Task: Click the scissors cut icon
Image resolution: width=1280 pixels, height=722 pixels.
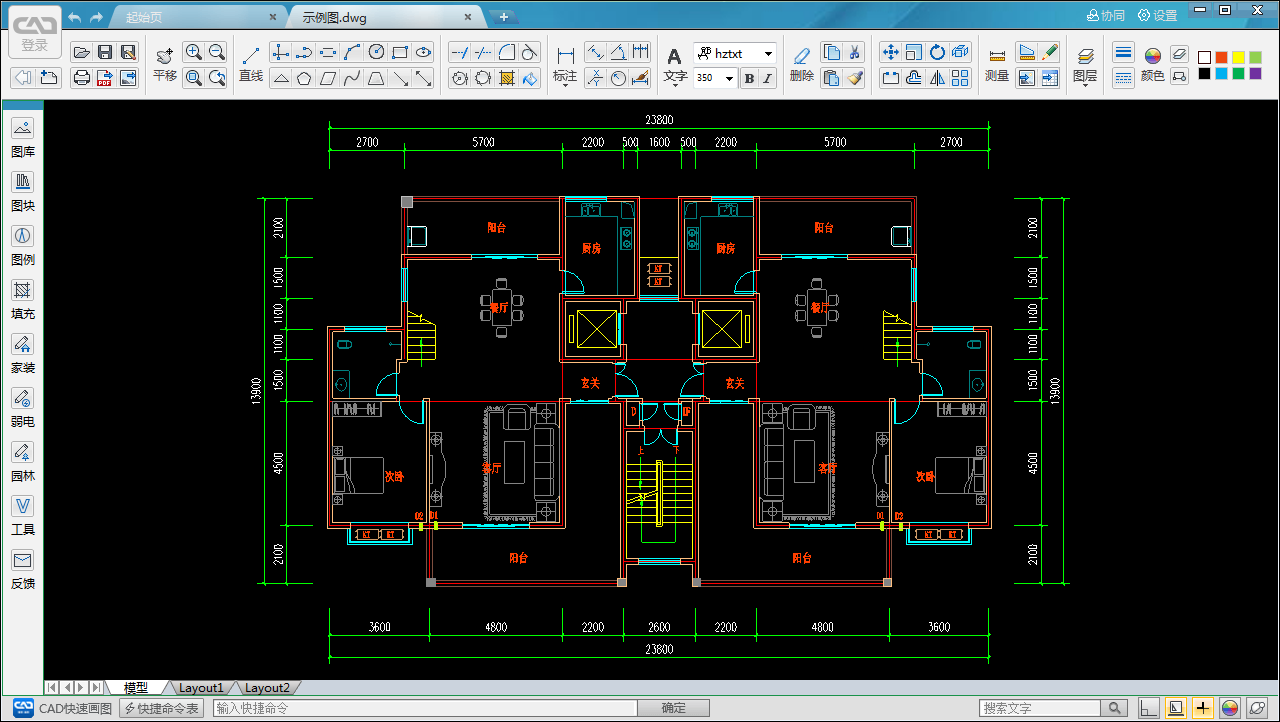Action: [x=854, y=52]
